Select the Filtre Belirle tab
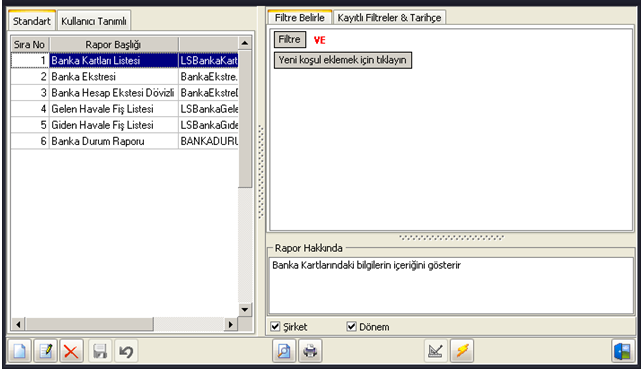Viewport: 643px width, 372px height. (300, 18)
